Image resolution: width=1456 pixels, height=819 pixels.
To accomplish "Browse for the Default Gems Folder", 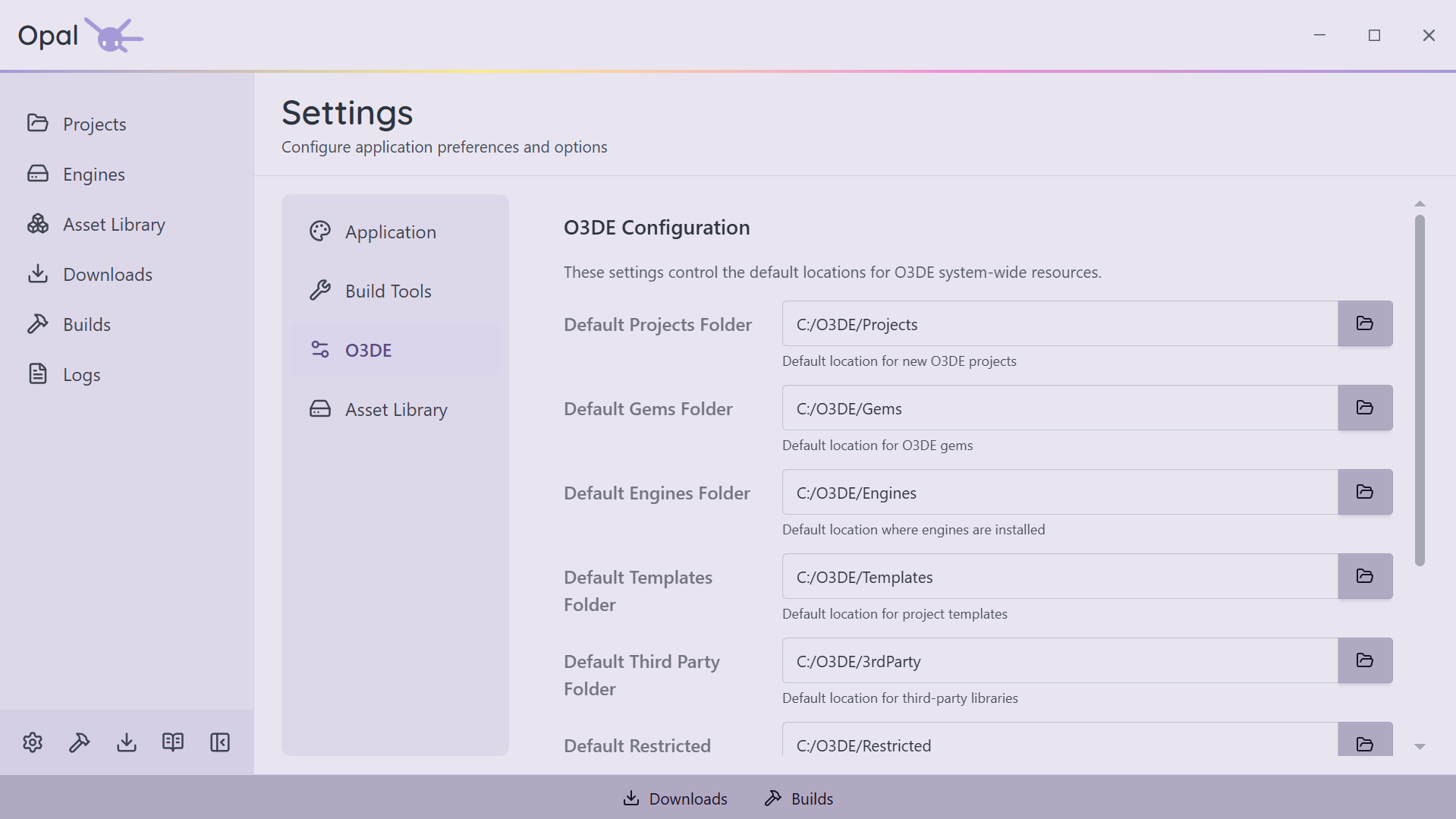I will coord(1365,408).
